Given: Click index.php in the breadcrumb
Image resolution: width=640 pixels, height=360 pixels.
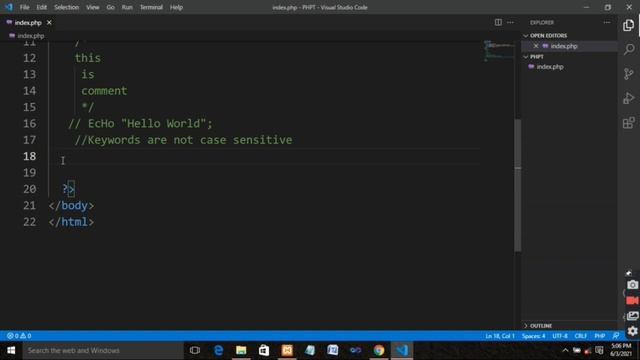Looking at the screenshot, I should pyautogui.click(x=31, y=36).
